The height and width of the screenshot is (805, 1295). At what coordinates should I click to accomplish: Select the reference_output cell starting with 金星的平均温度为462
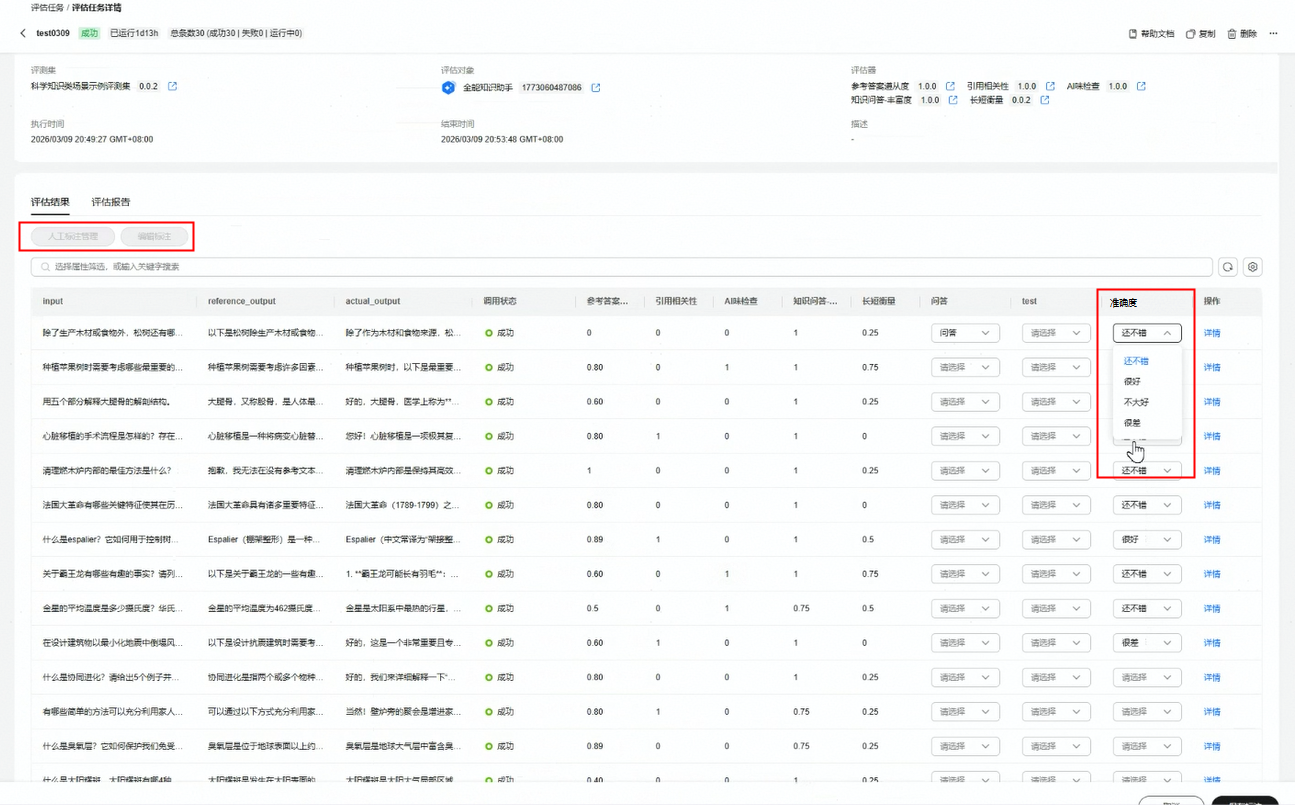pyautogui.click(x=266, y=608)
